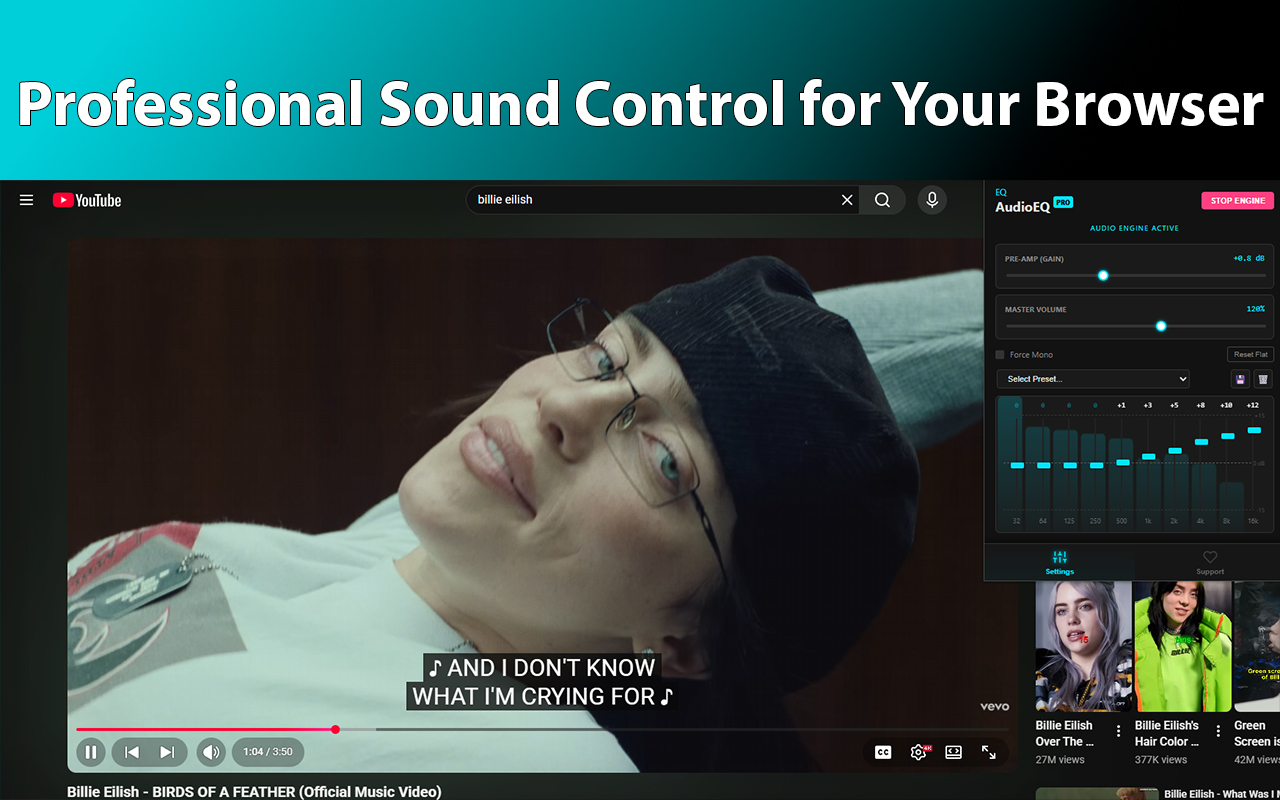The width and height of the screenshot is (1280, 800).
Task: Click the 120% master volume value
Action: (1255, 309)
